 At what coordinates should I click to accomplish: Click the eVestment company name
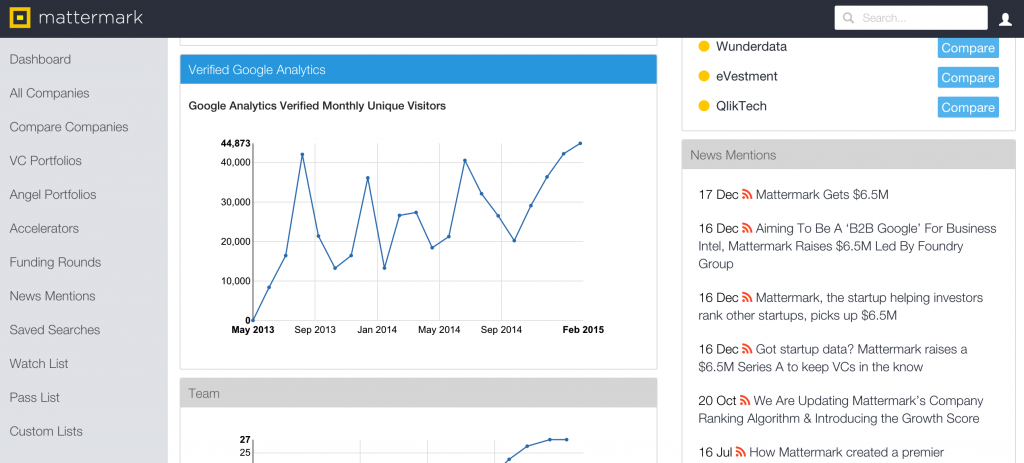coord(746,76)
